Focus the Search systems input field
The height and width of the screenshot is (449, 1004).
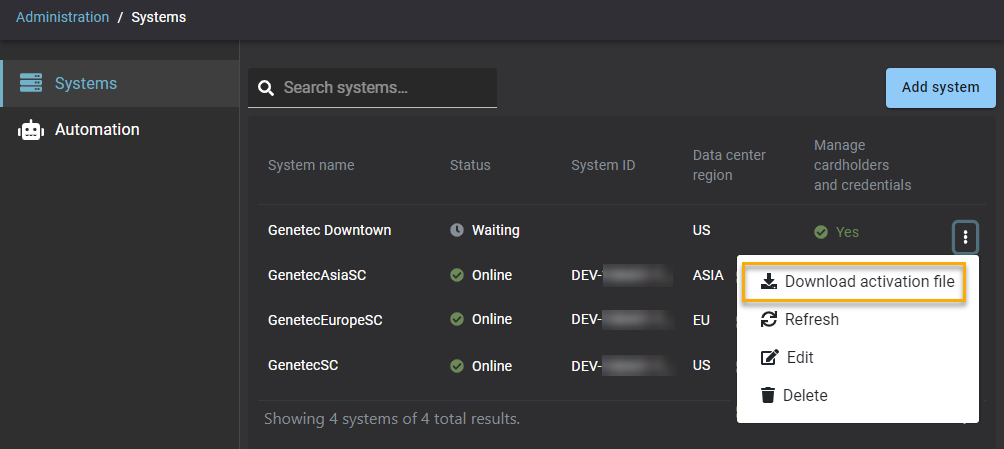tap(385, 88)
